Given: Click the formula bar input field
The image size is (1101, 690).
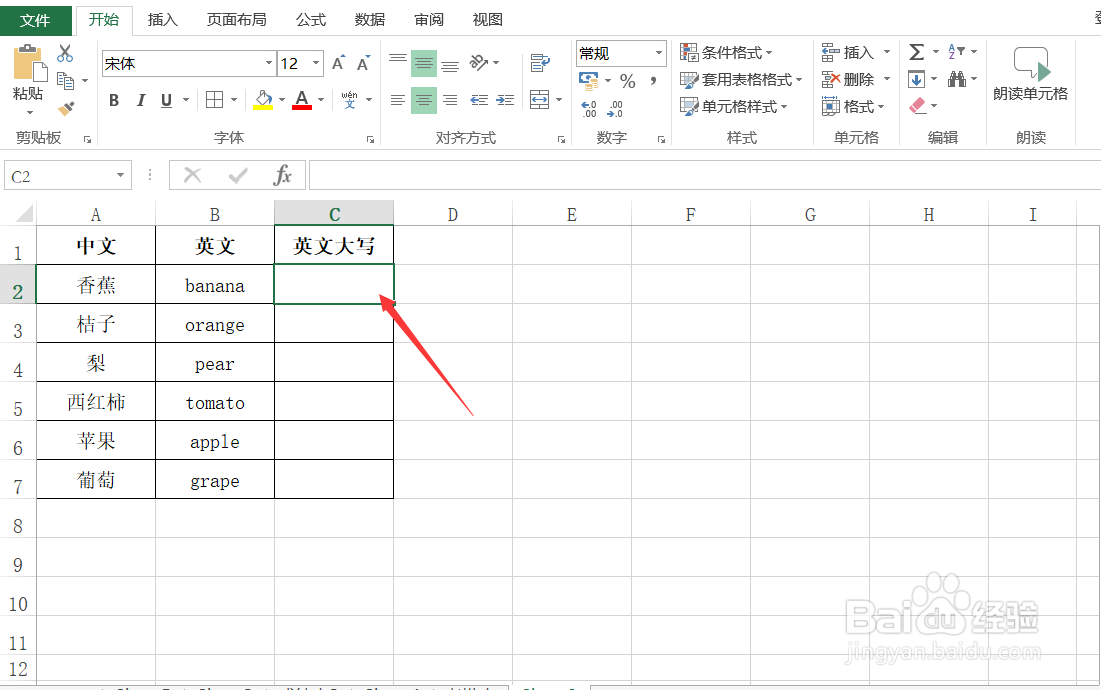Looking at the screenshot, I should click(704, 175).
